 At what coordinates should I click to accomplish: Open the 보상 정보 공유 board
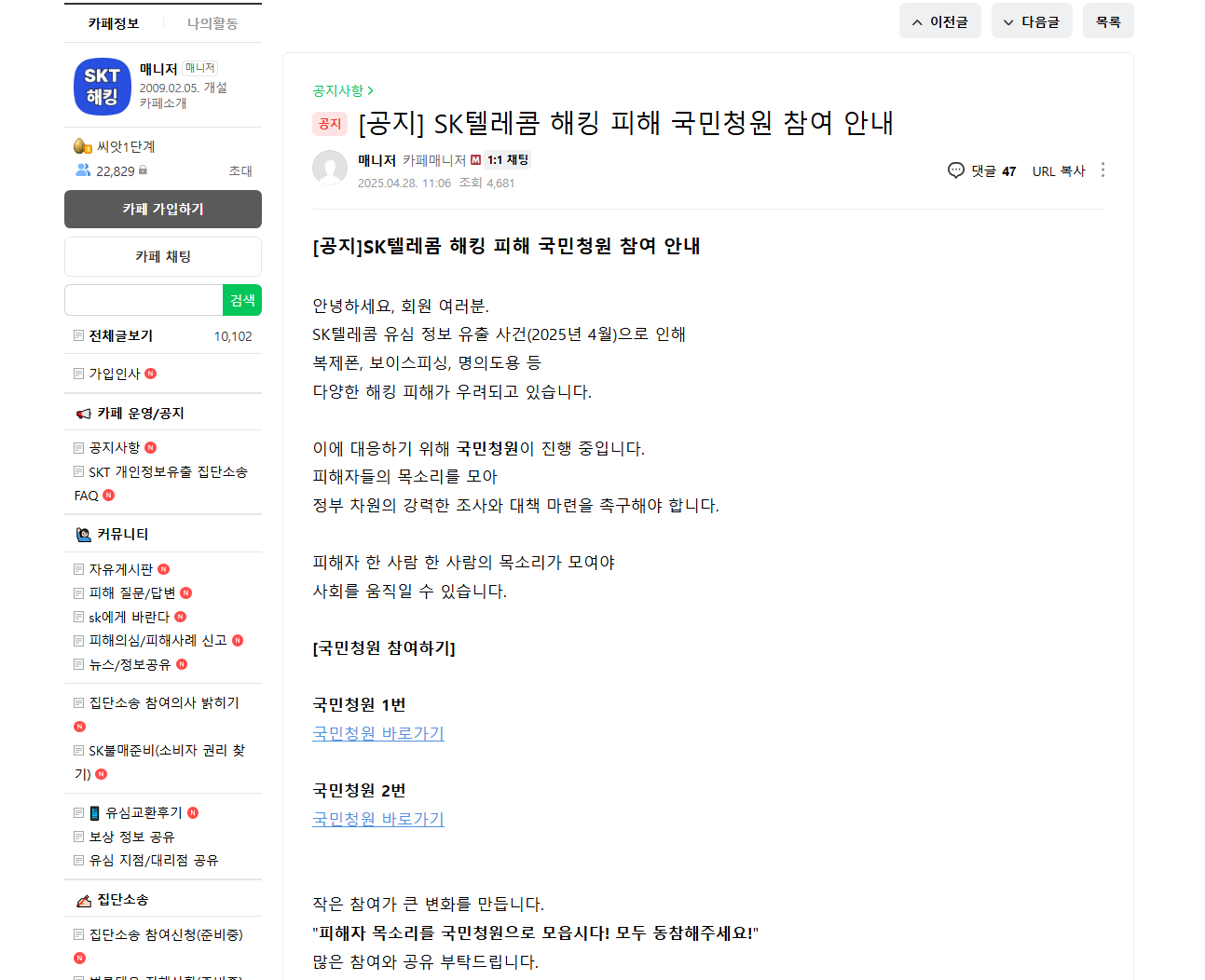pyautogui.click(x=132, y=837)
